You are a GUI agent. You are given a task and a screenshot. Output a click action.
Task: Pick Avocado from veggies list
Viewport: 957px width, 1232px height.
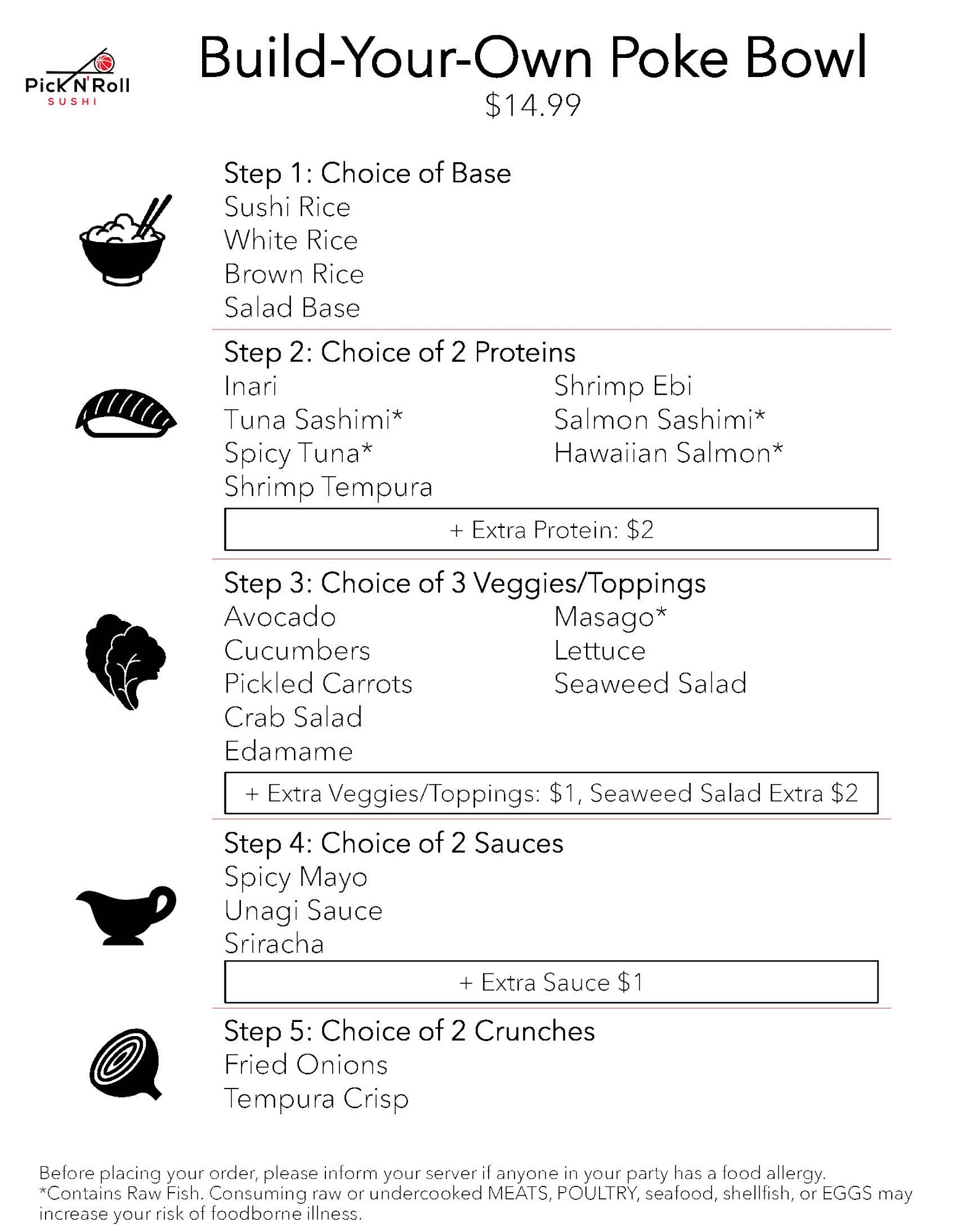coord(280,617)
